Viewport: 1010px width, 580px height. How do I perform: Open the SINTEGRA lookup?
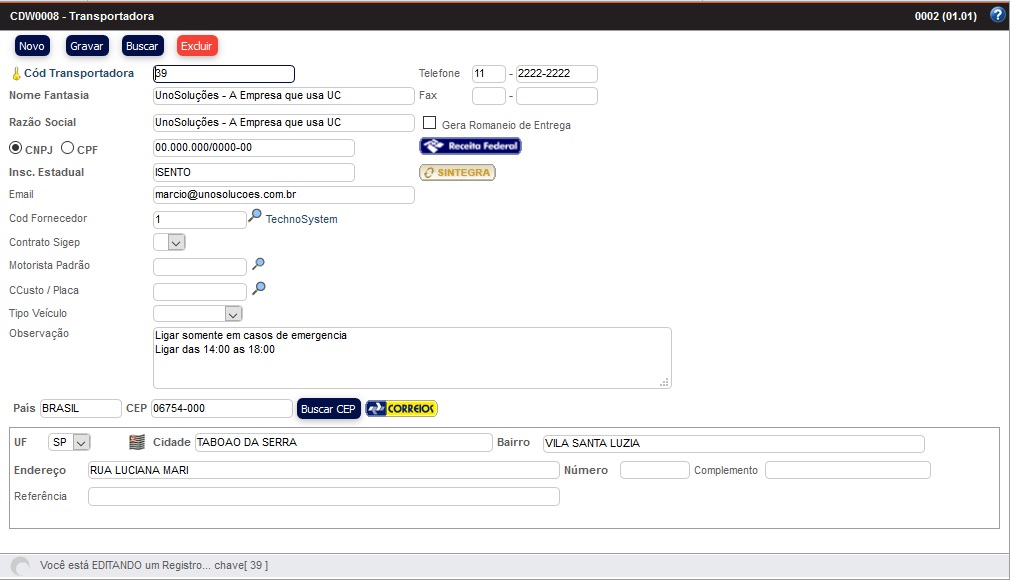pyautogui.click(x=457, y=172)
